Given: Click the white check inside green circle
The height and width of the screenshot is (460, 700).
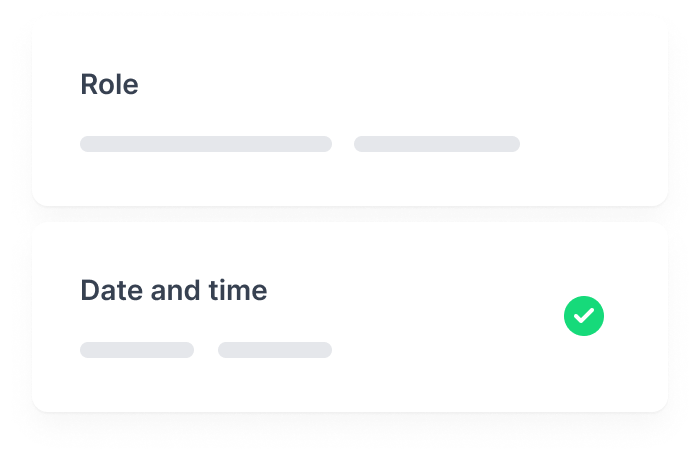Looking at the screenshot, I should click(583, 316).
